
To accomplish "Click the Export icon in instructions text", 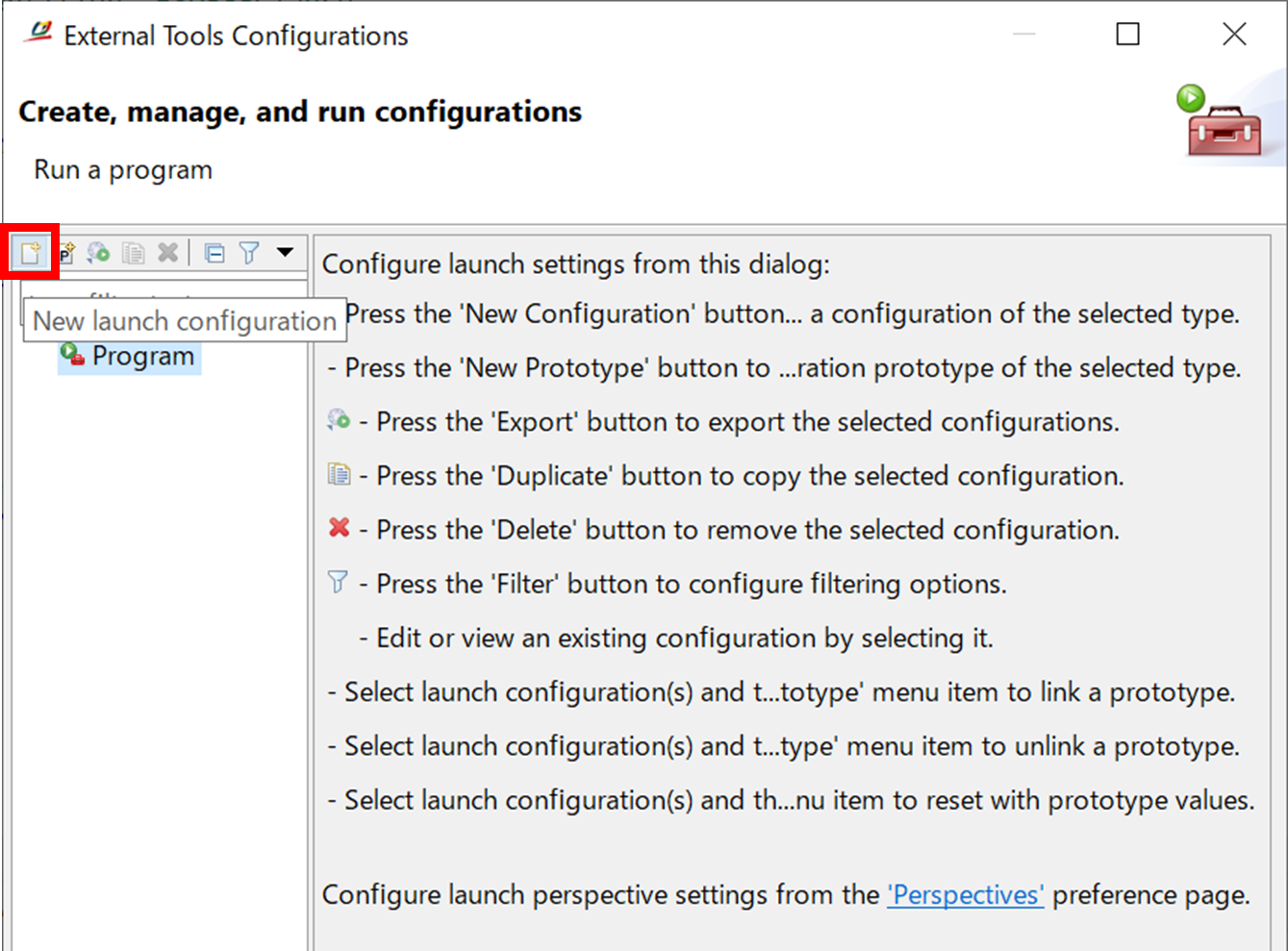I will (x=339, y=420).
